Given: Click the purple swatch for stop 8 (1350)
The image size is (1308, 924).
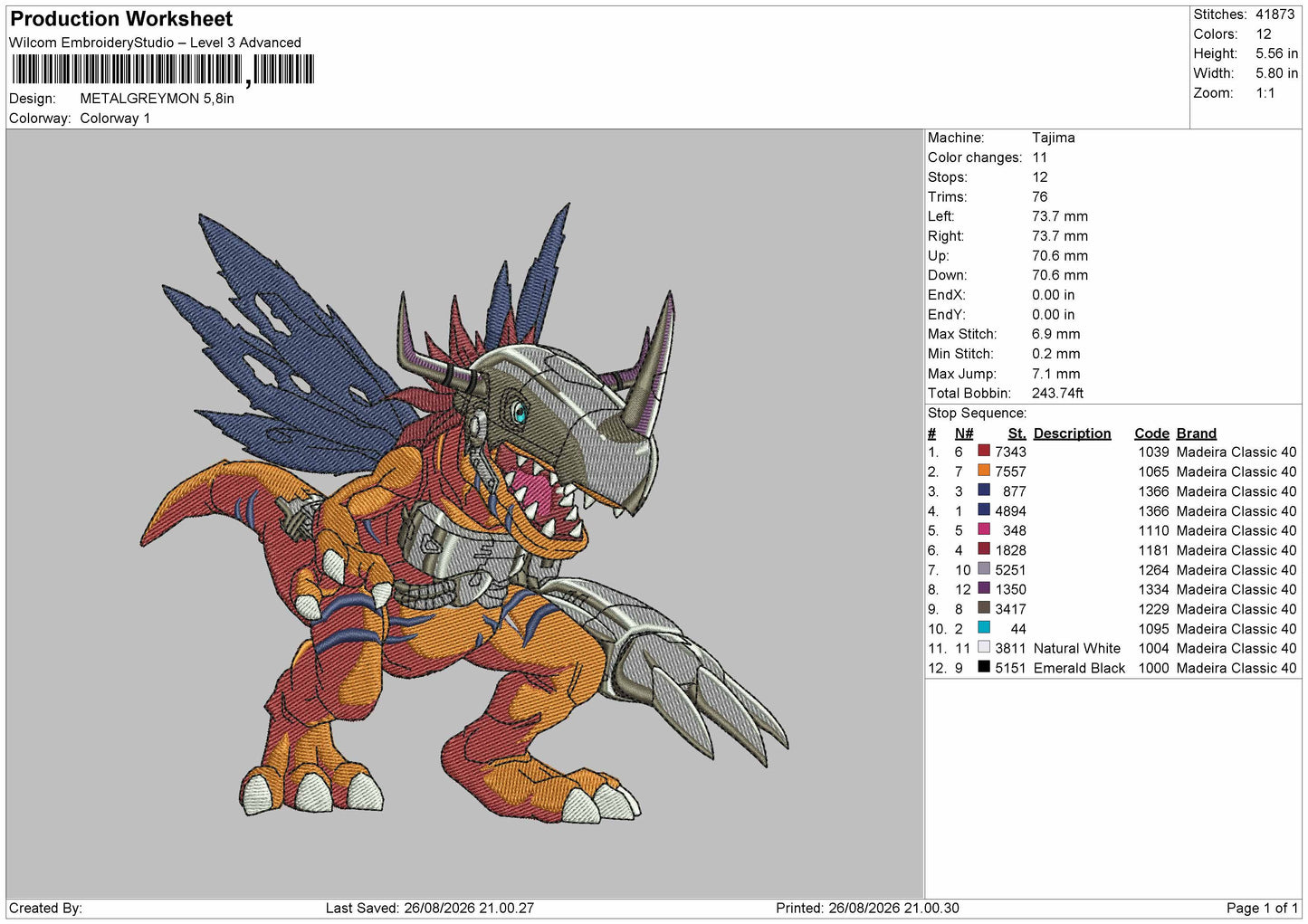Looking at the screenshot, I should [984, 588].
